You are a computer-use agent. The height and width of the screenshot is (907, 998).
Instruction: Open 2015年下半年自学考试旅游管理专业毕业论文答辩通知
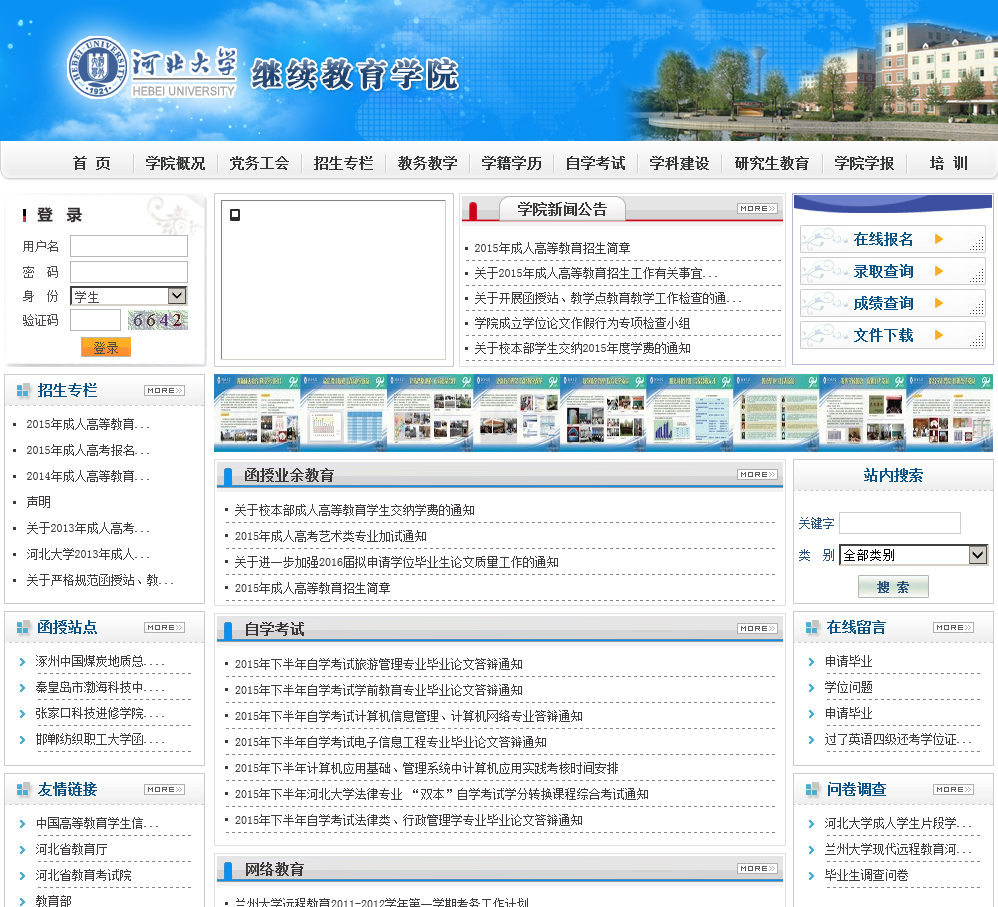pyautogui.click(x=379, y=664)
